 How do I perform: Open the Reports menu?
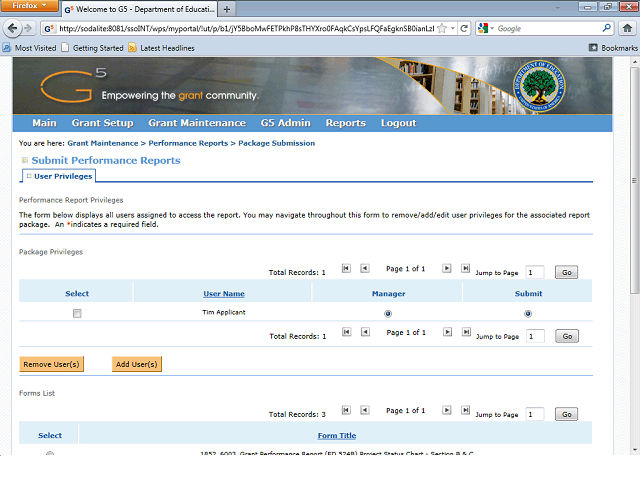[x=346, y=123]
